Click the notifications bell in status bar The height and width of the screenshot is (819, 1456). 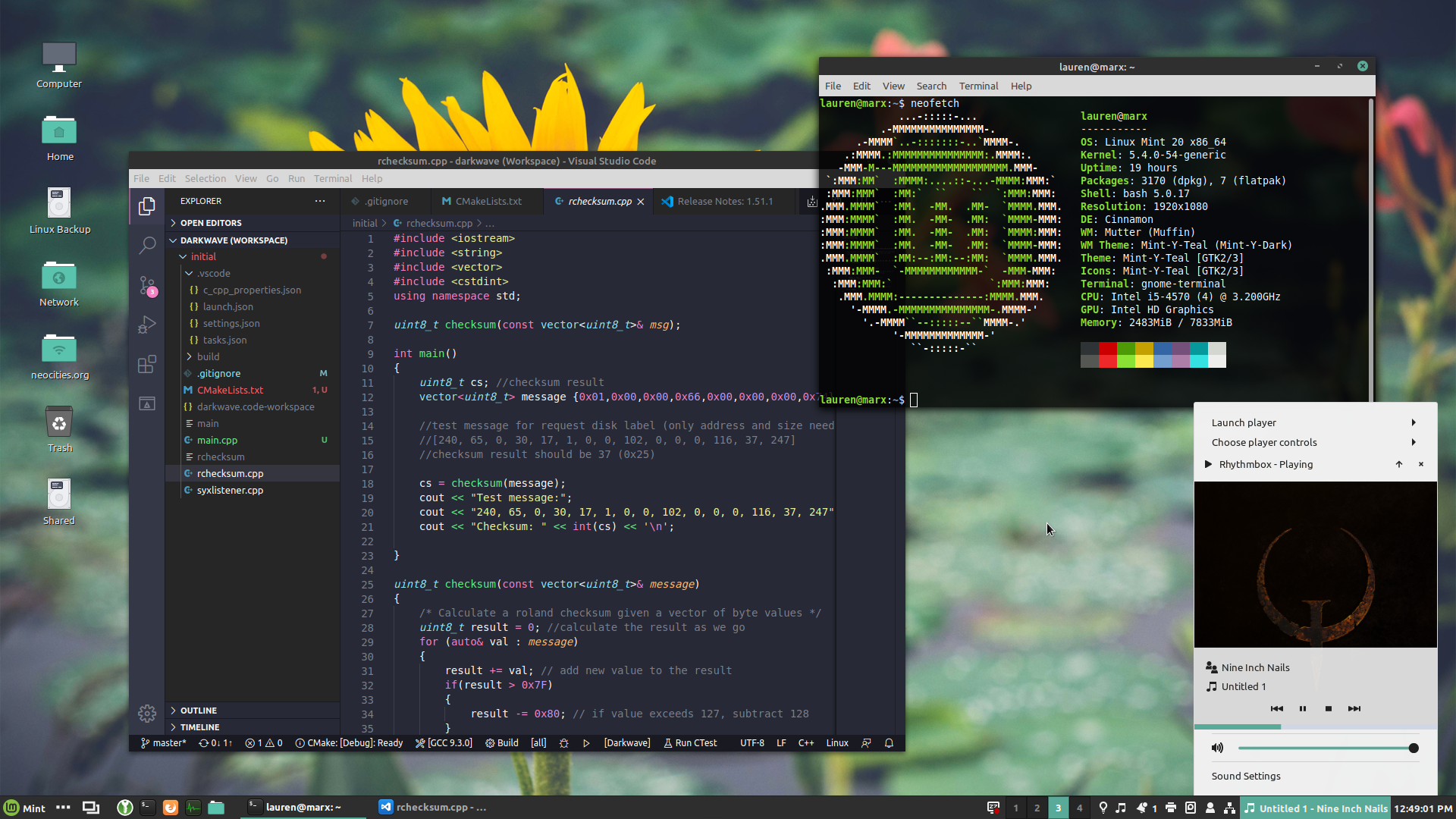(x=889, y=743)
